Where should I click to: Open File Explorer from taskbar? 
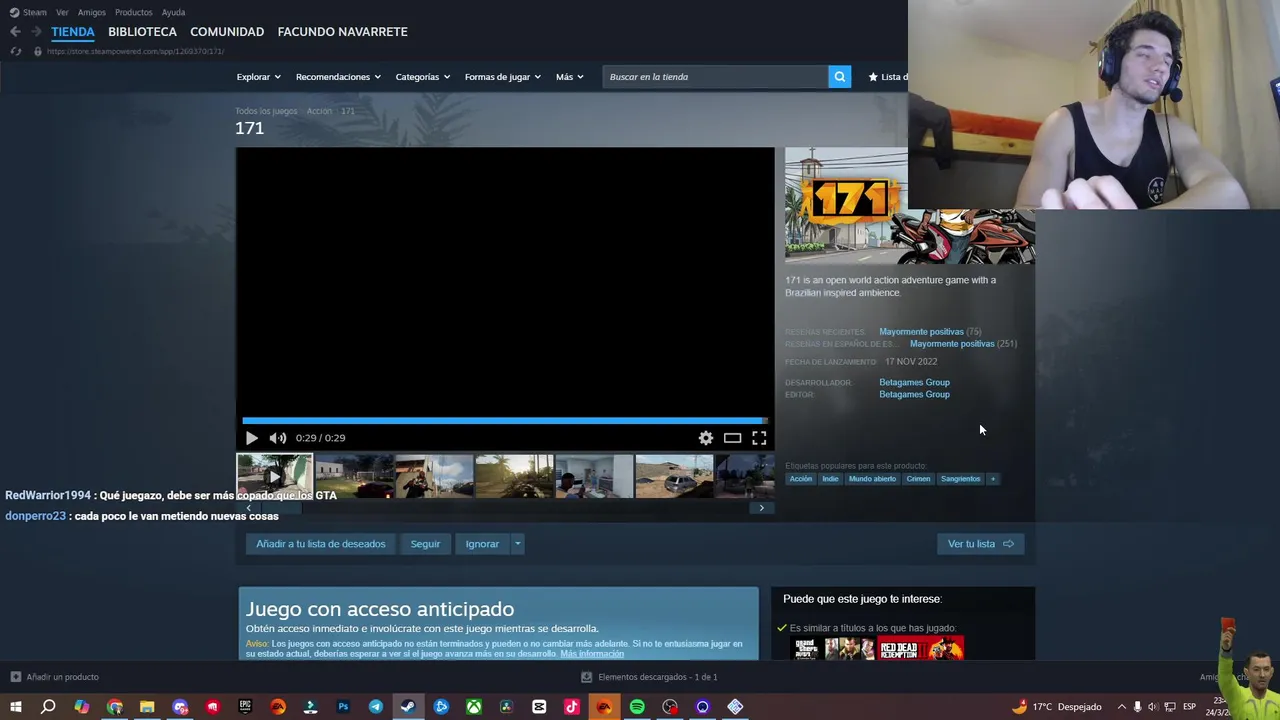[x=147, y=707]
